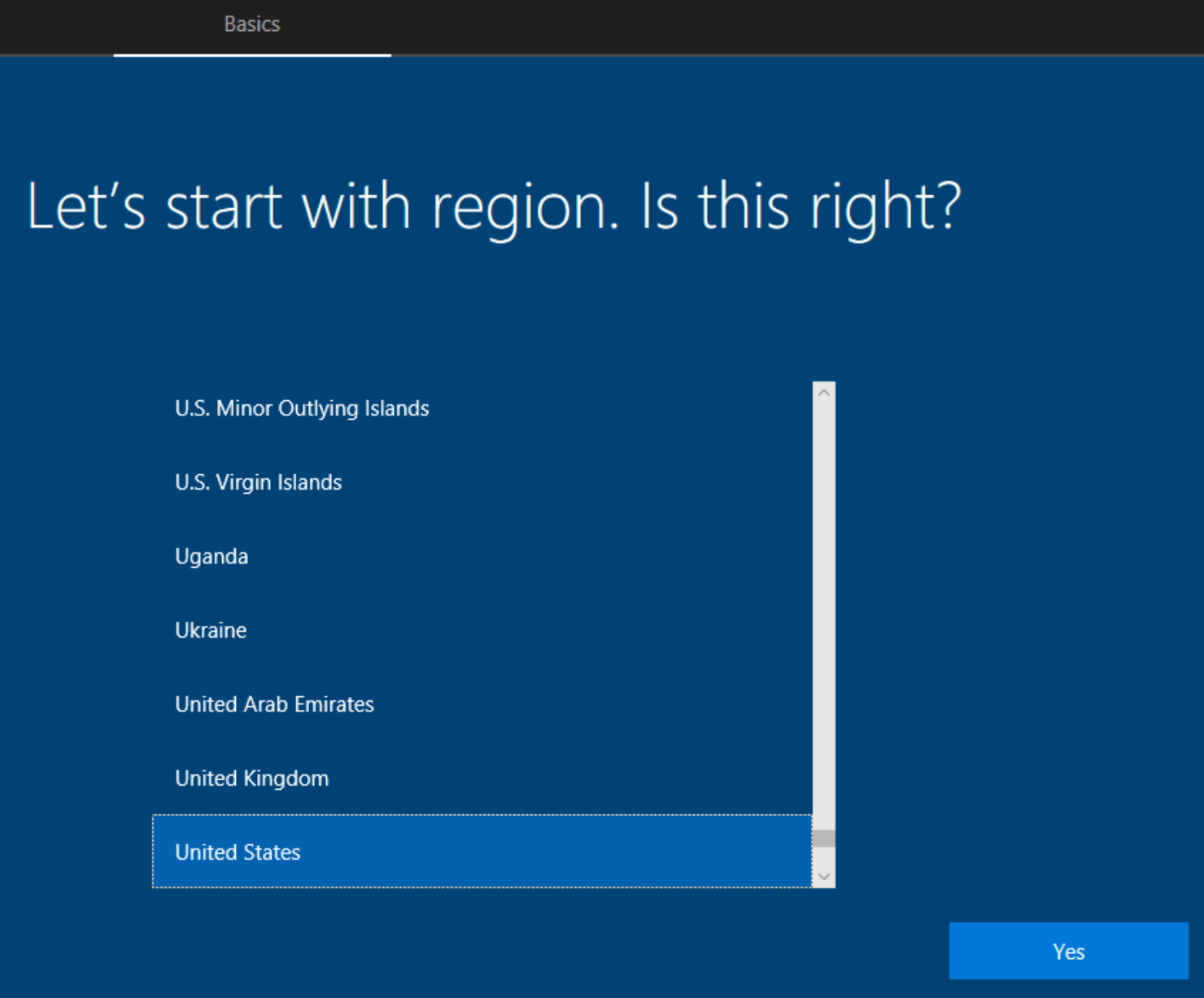The width and height of the screenshot is (1204, 998).
Task: Select Ukraine as the region
Action: coord(211,630)
